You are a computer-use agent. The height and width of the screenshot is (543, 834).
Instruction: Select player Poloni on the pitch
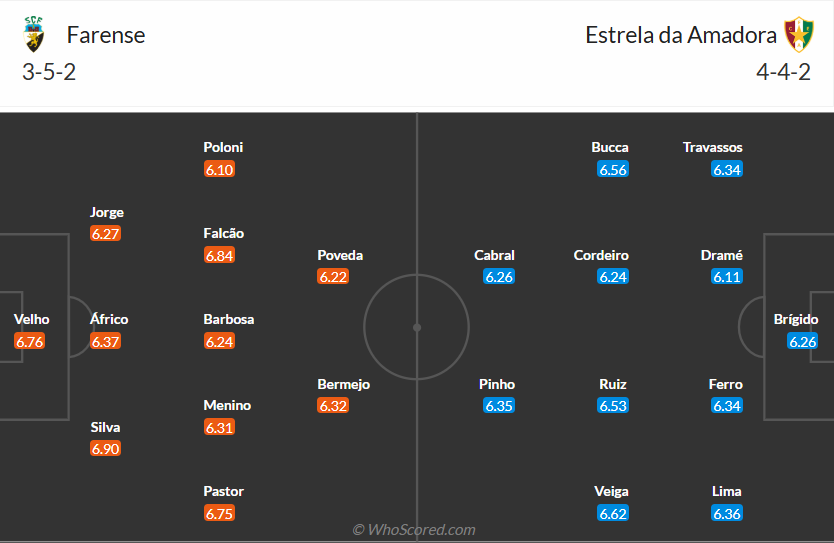point(223,147)
